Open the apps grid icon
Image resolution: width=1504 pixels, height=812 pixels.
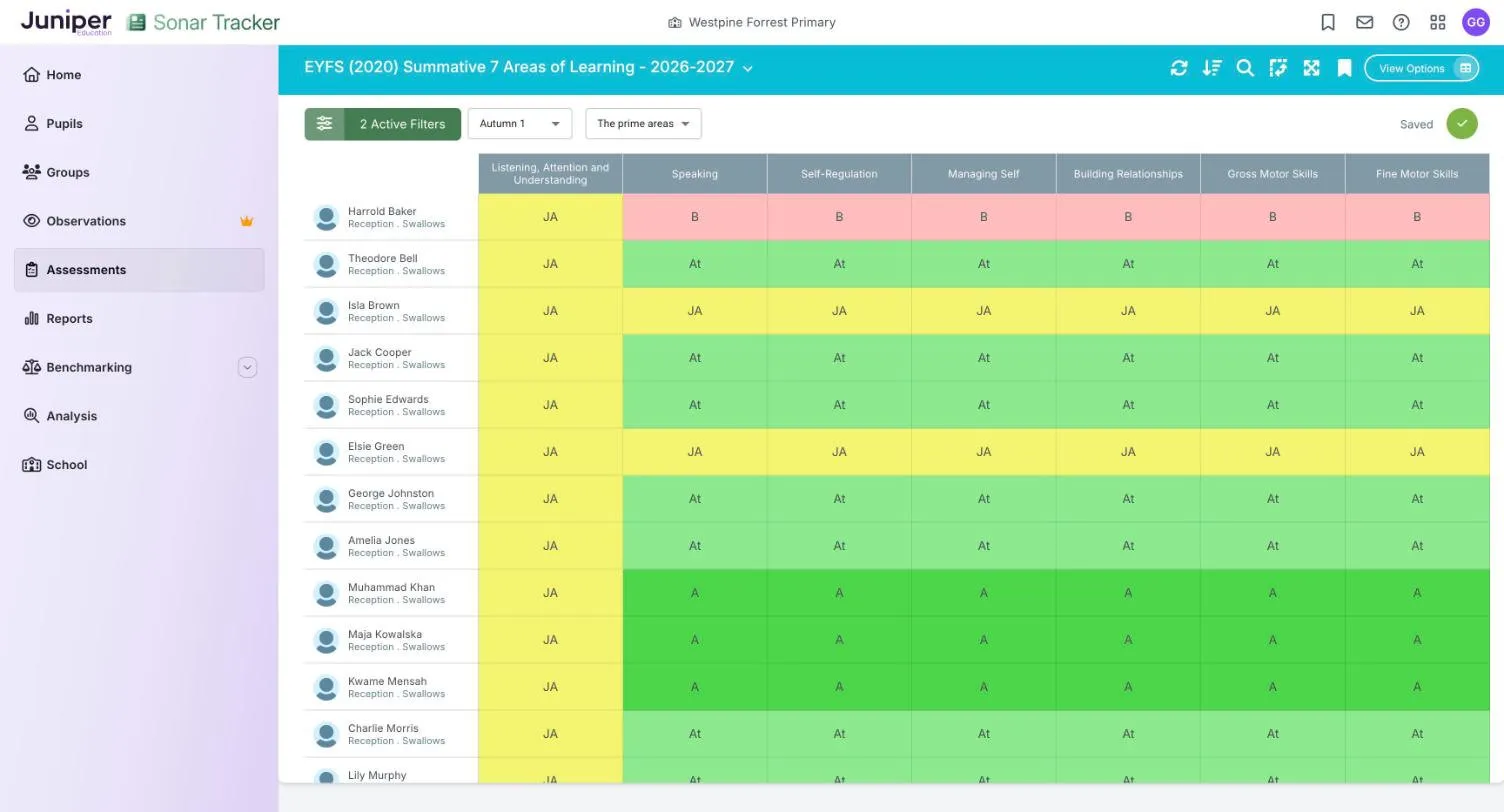[1438, 22]
